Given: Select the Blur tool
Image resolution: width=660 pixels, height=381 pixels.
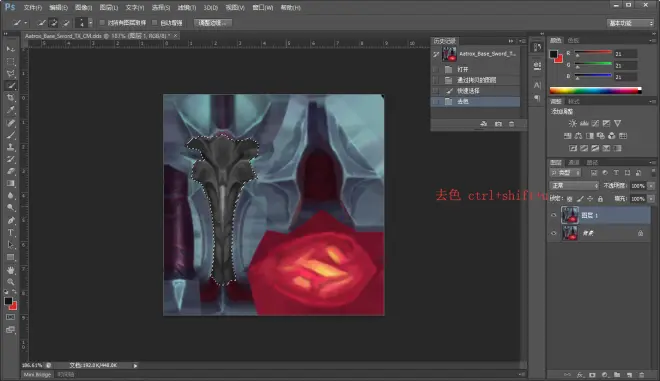Looking at the screenshot, I should pos(11,196).
